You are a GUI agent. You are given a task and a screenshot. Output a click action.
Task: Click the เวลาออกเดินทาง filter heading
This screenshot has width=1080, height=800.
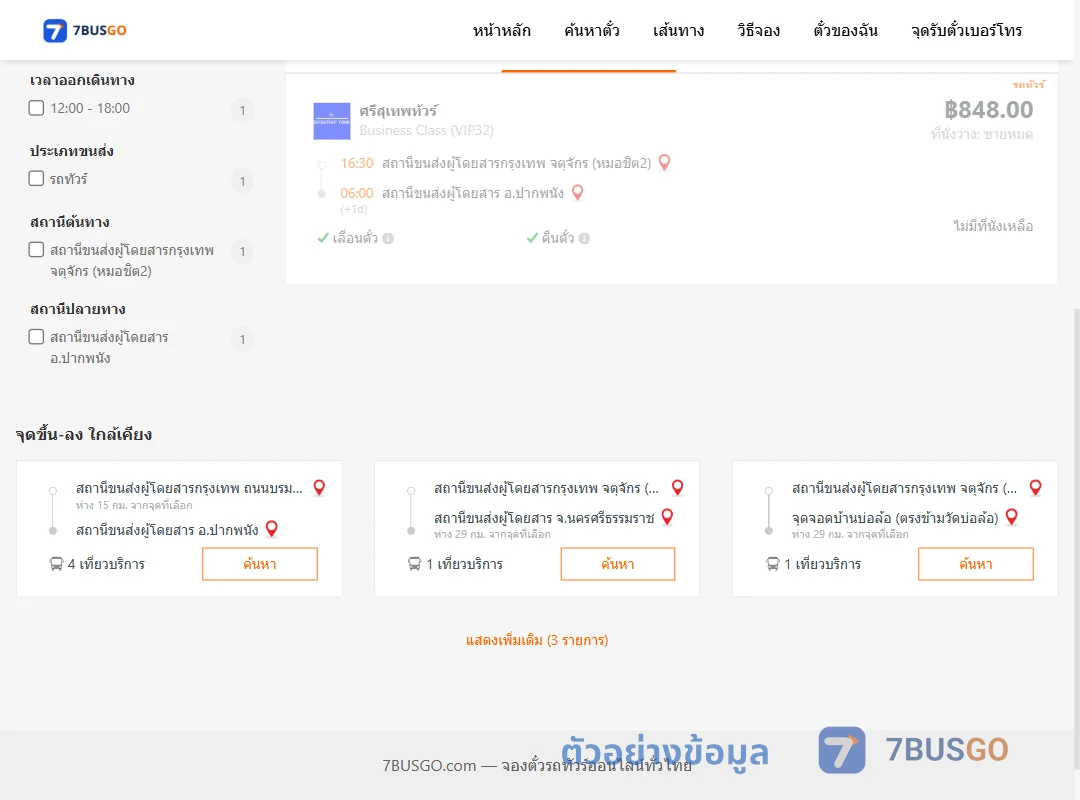coord(82,80)
